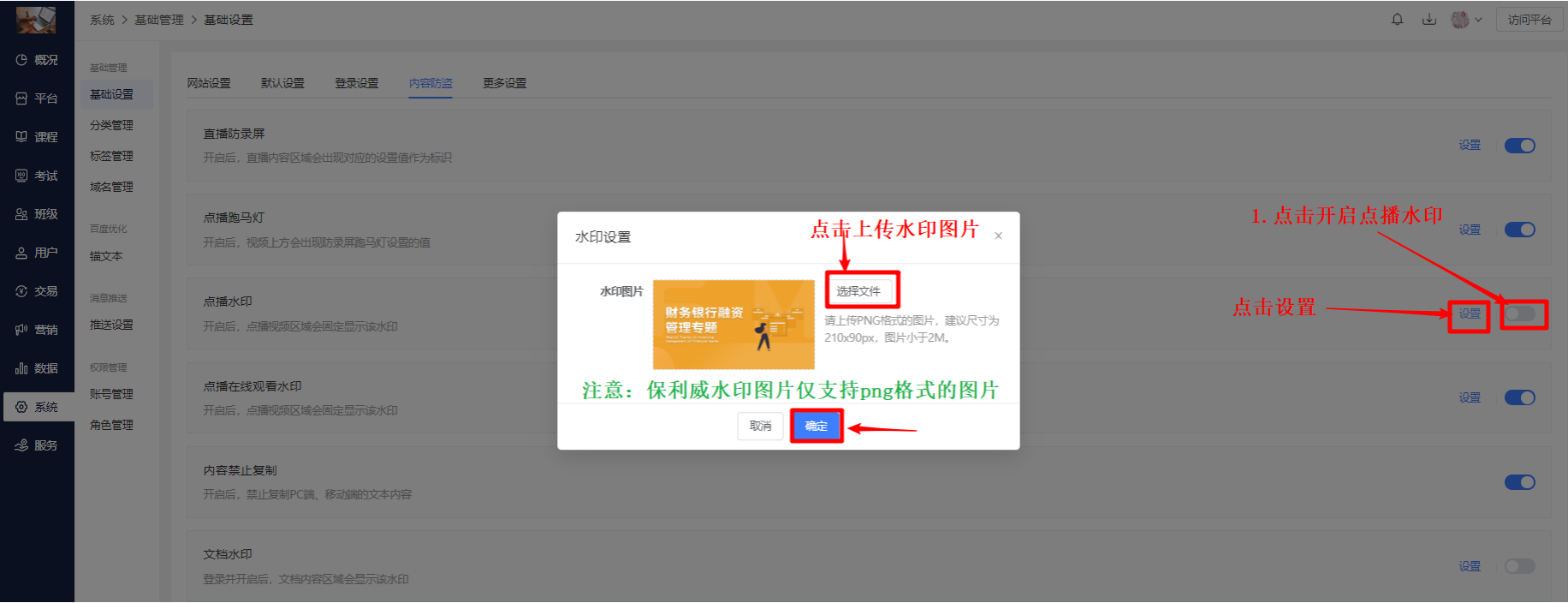Open 设置 for 点播水印
Screen dimensions: 1568x603
coord(1470,313)
